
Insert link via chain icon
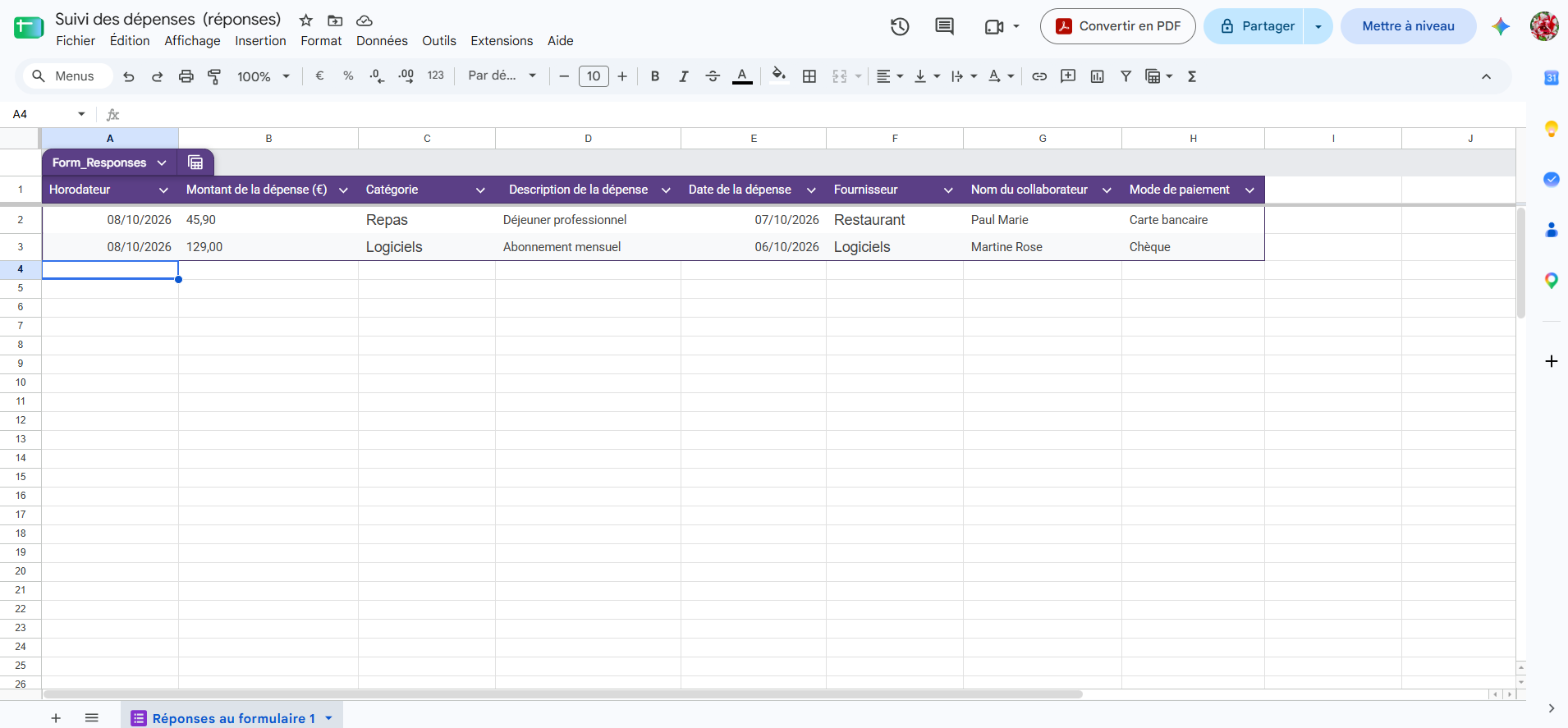click(x=1039, y=76)
